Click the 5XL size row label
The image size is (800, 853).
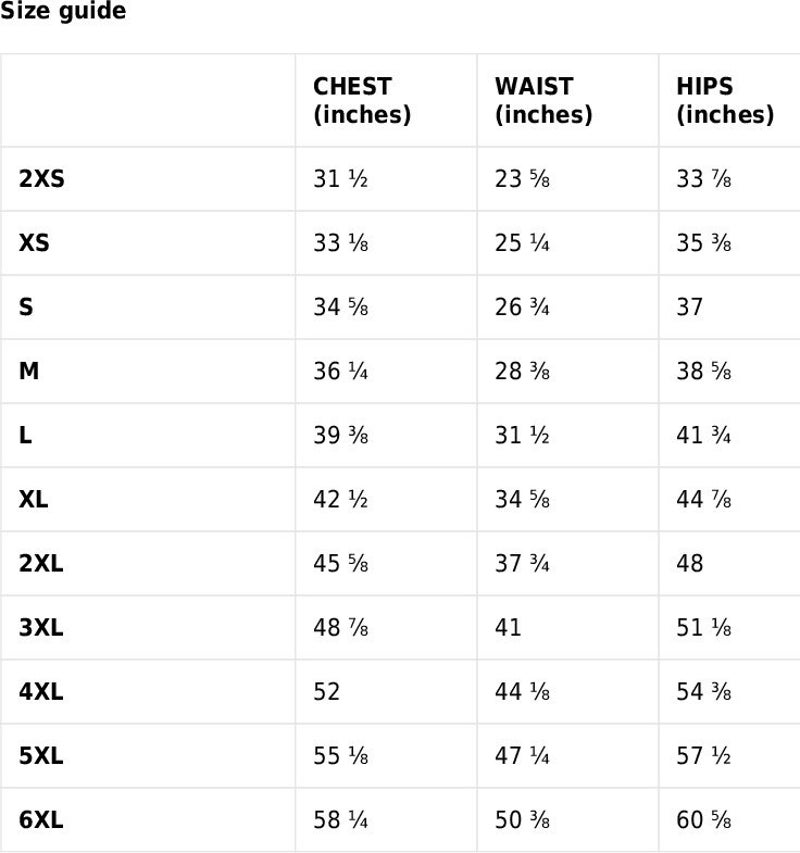coord(41,756)
